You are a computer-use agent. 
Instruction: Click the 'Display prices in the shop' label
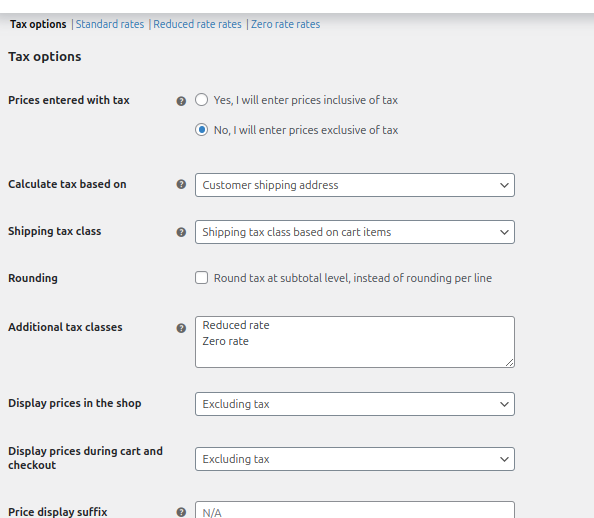tap(75, 403)
